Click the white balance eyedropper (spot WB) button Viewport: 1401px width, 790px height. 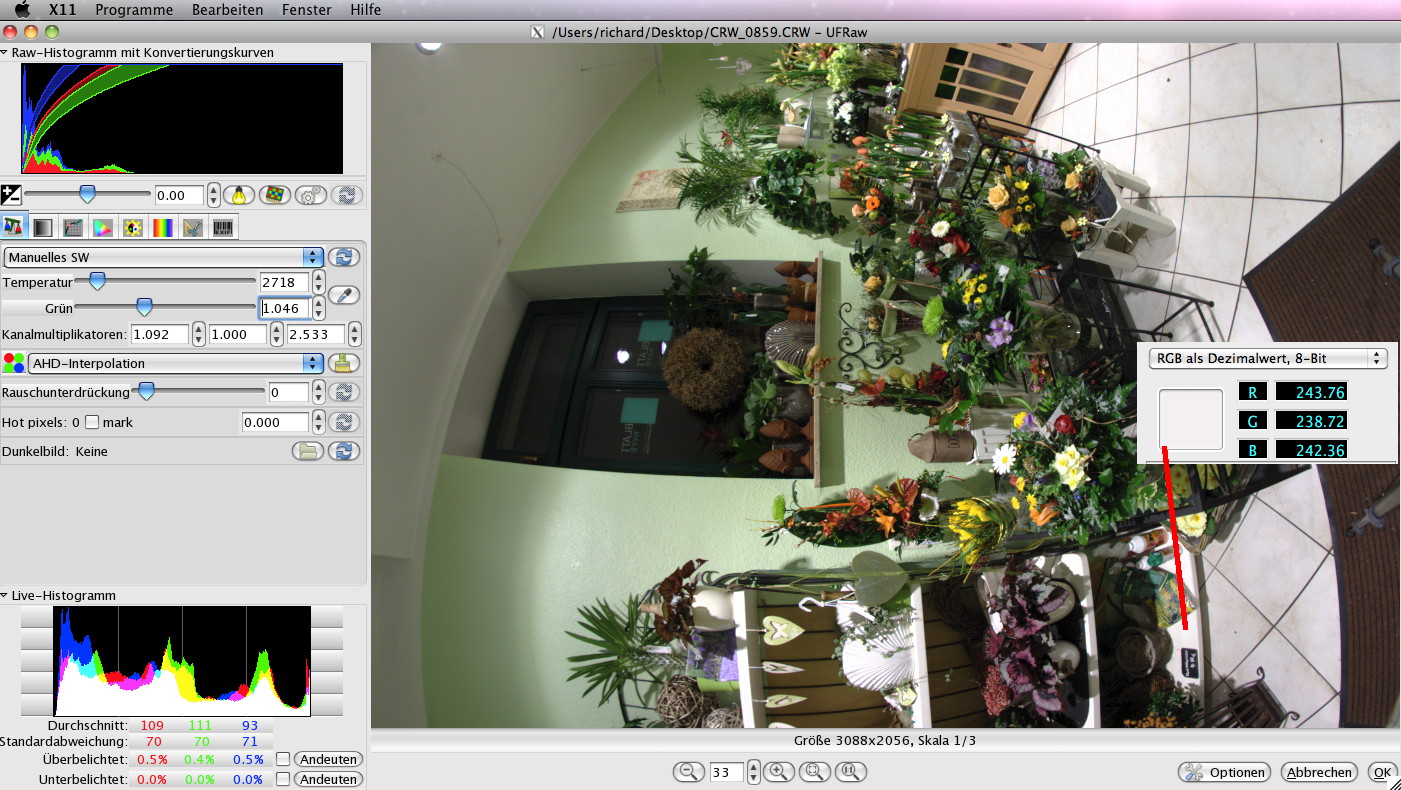[x=344, y=295]
